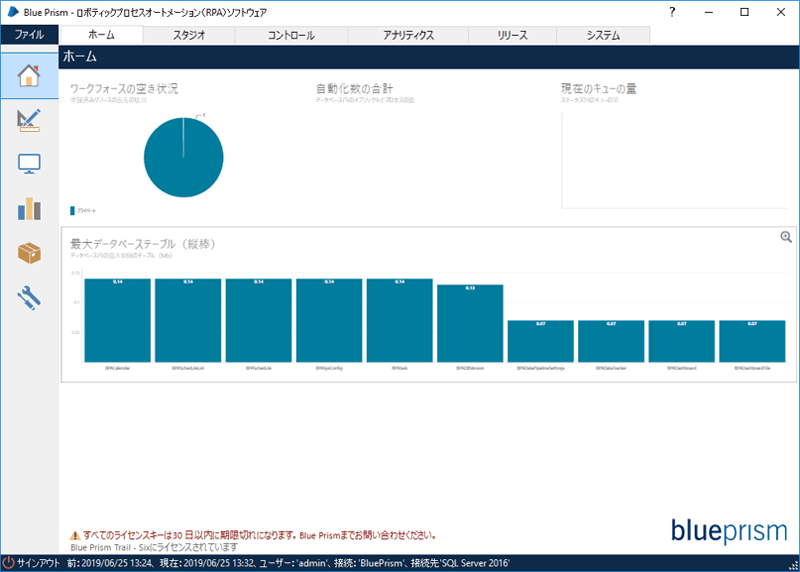800x572 pixels.
Task: Click the BPACalendar bar in chart
Action: click(118, 320)
